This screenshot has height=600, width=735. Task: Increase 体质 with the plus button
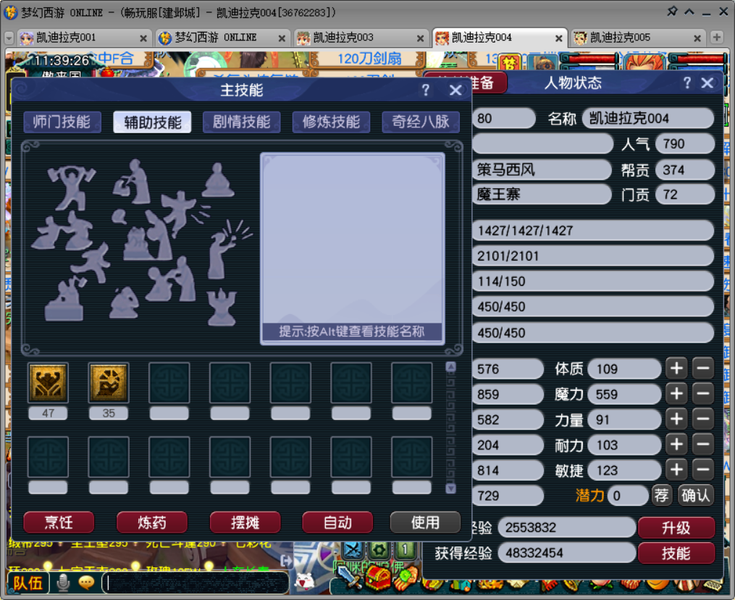pos(676,368)
